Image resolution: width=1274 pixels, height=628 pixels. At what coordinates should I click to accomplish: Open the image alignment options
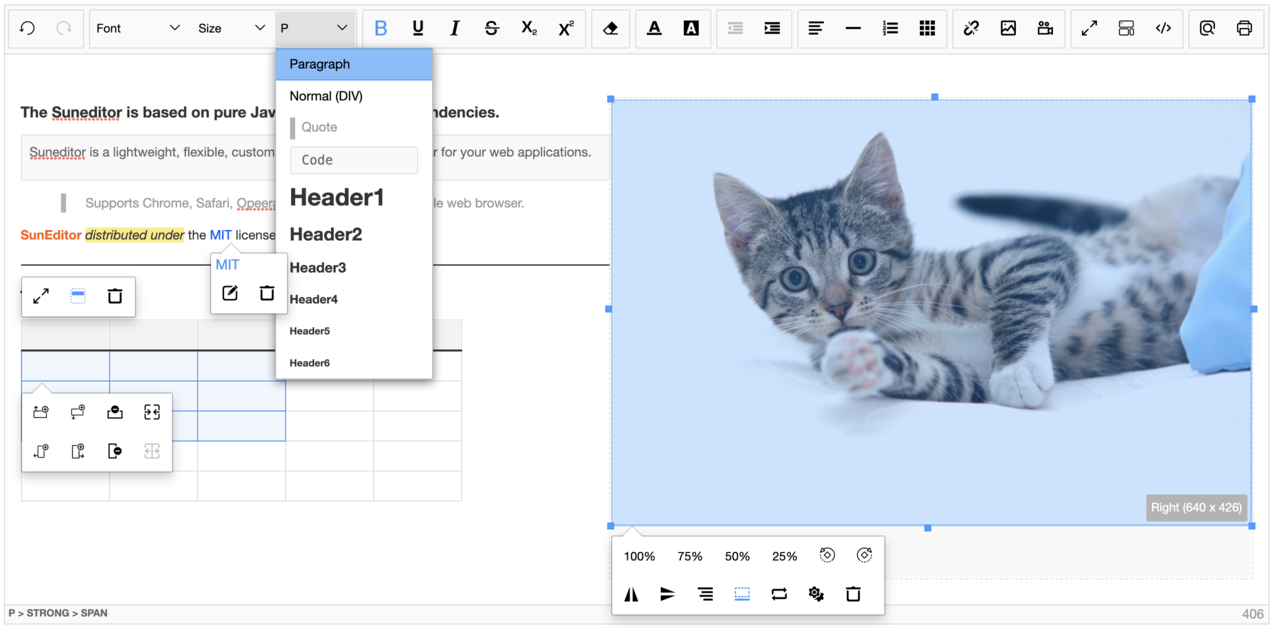(x=705, y=594)
